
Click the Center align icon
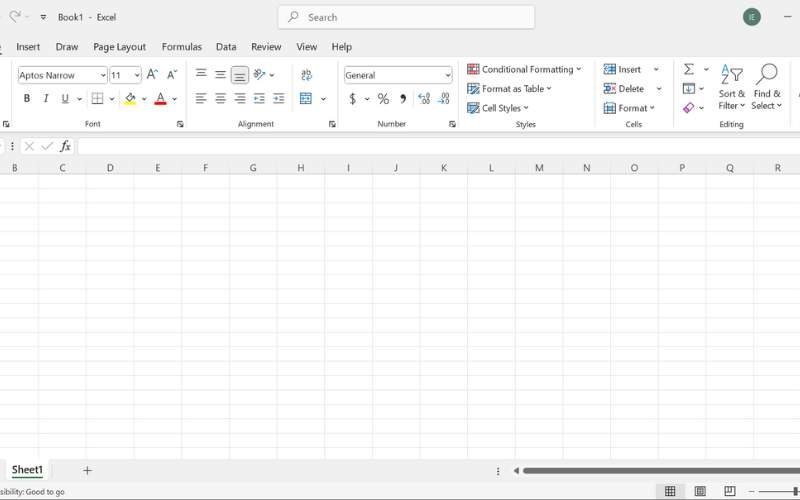coord(220,99)
